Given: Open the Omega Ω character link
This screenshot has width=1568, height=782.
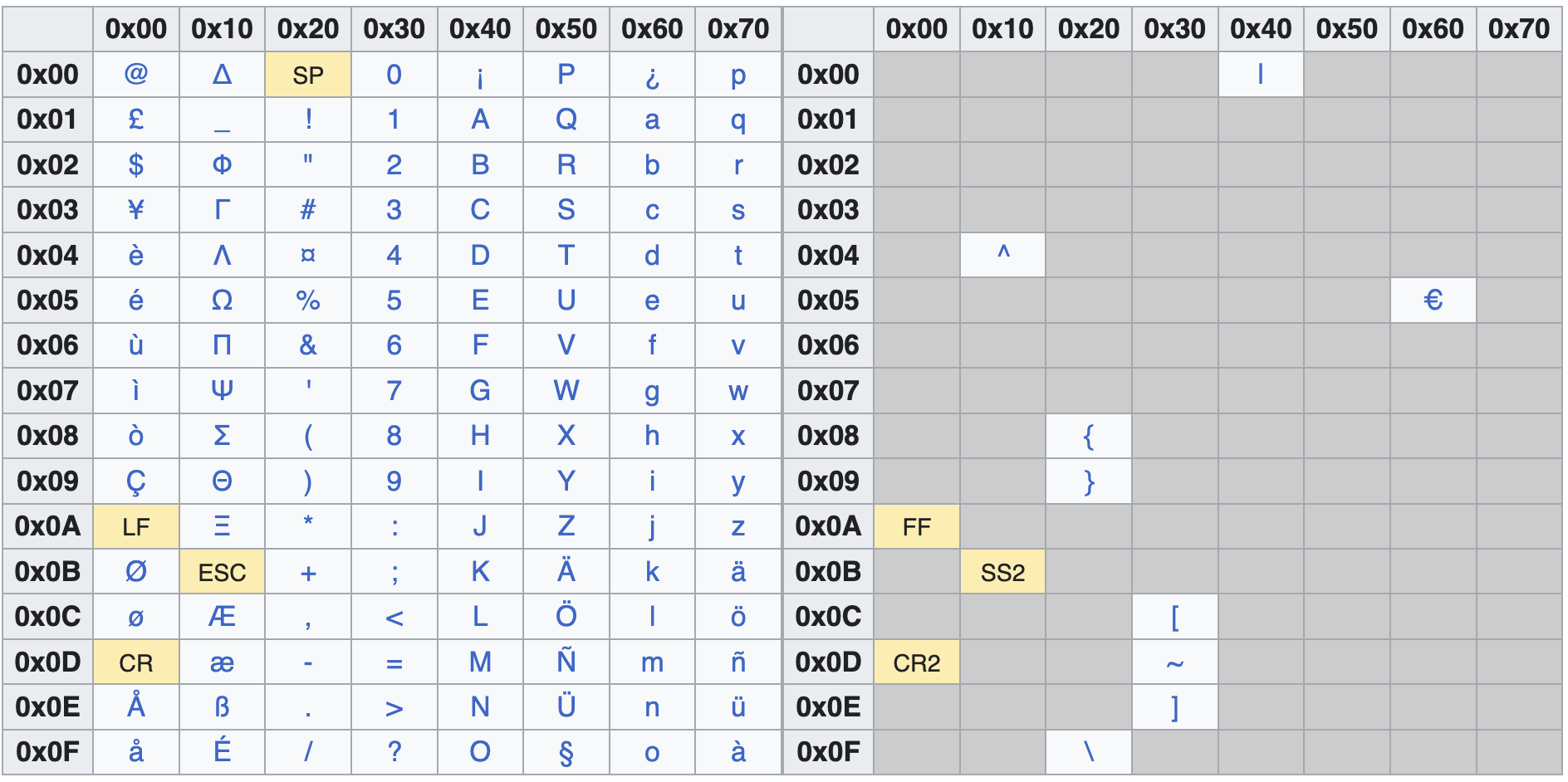Looking at the screenshot, I should pos(222,301).
